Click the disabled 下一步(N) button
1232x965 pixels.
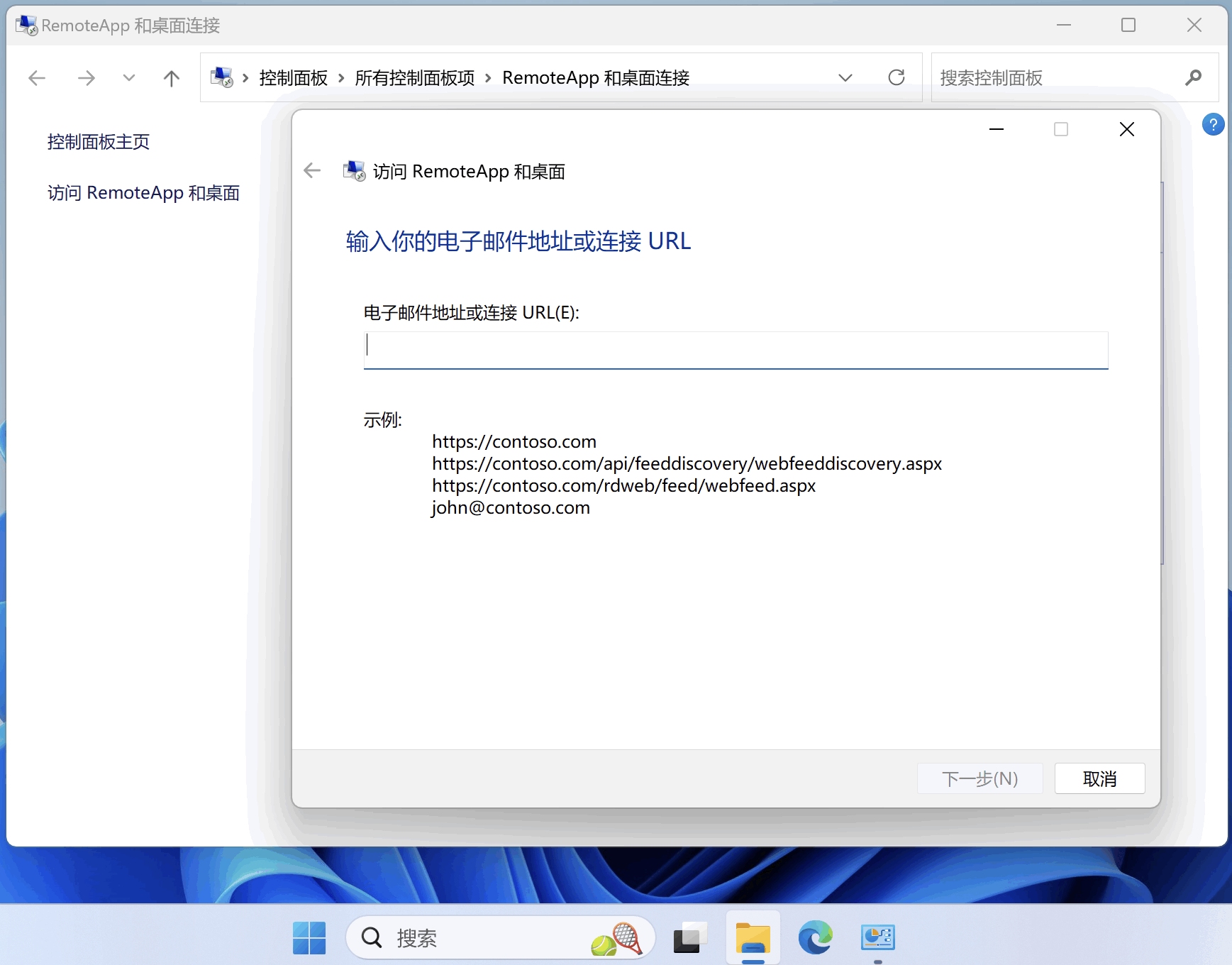click(x=980, y=778)
